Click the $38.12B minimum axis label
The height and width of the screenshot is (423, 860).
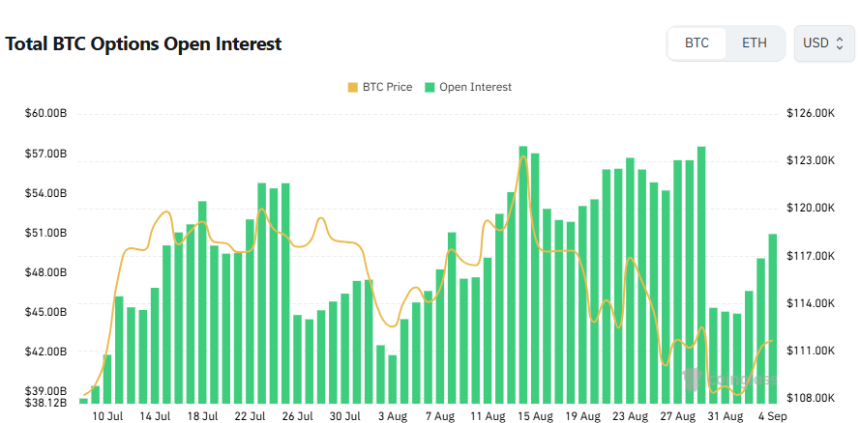coord(46,403)
